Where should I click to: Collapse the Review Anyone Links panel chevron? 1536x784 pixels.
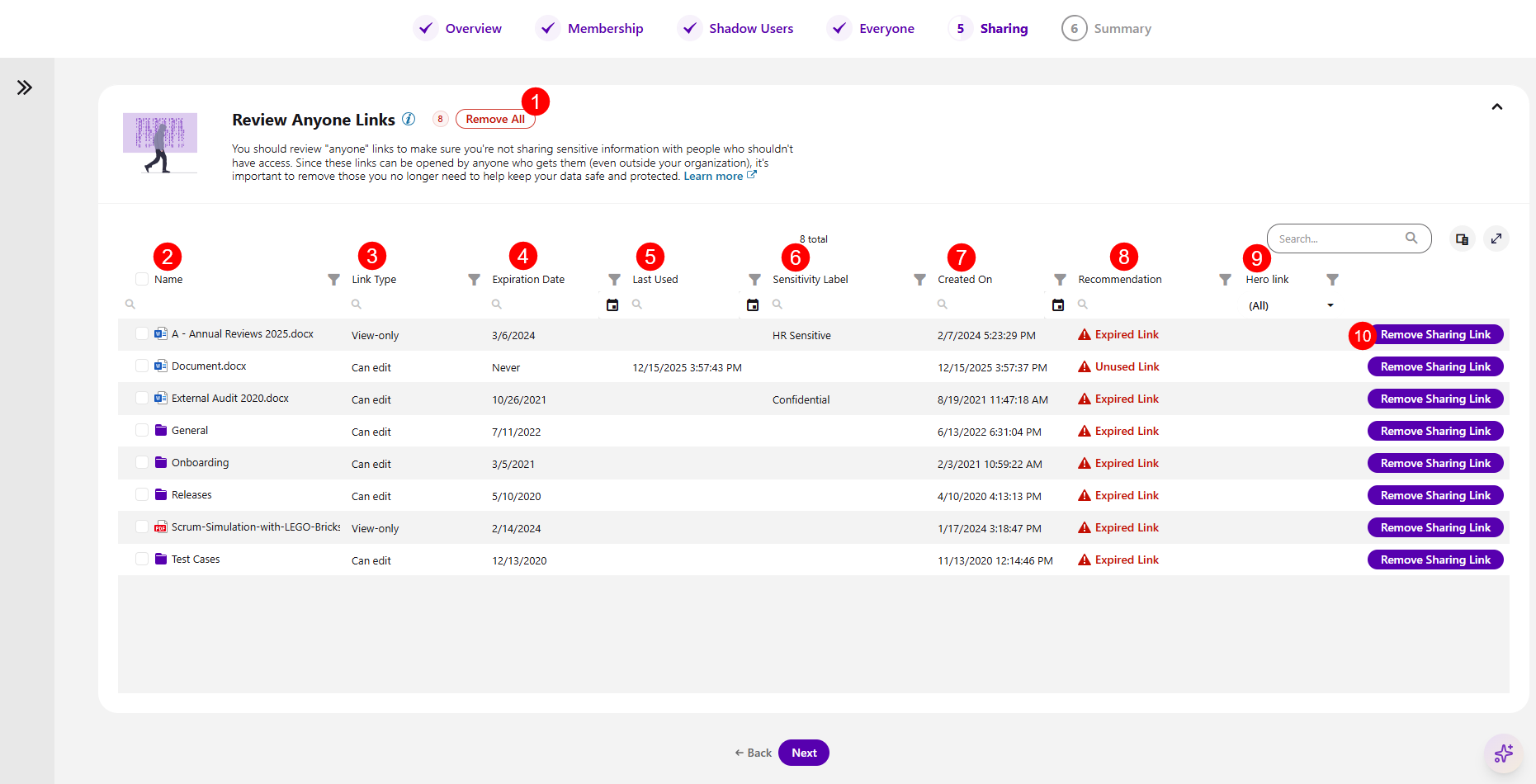1497,107
